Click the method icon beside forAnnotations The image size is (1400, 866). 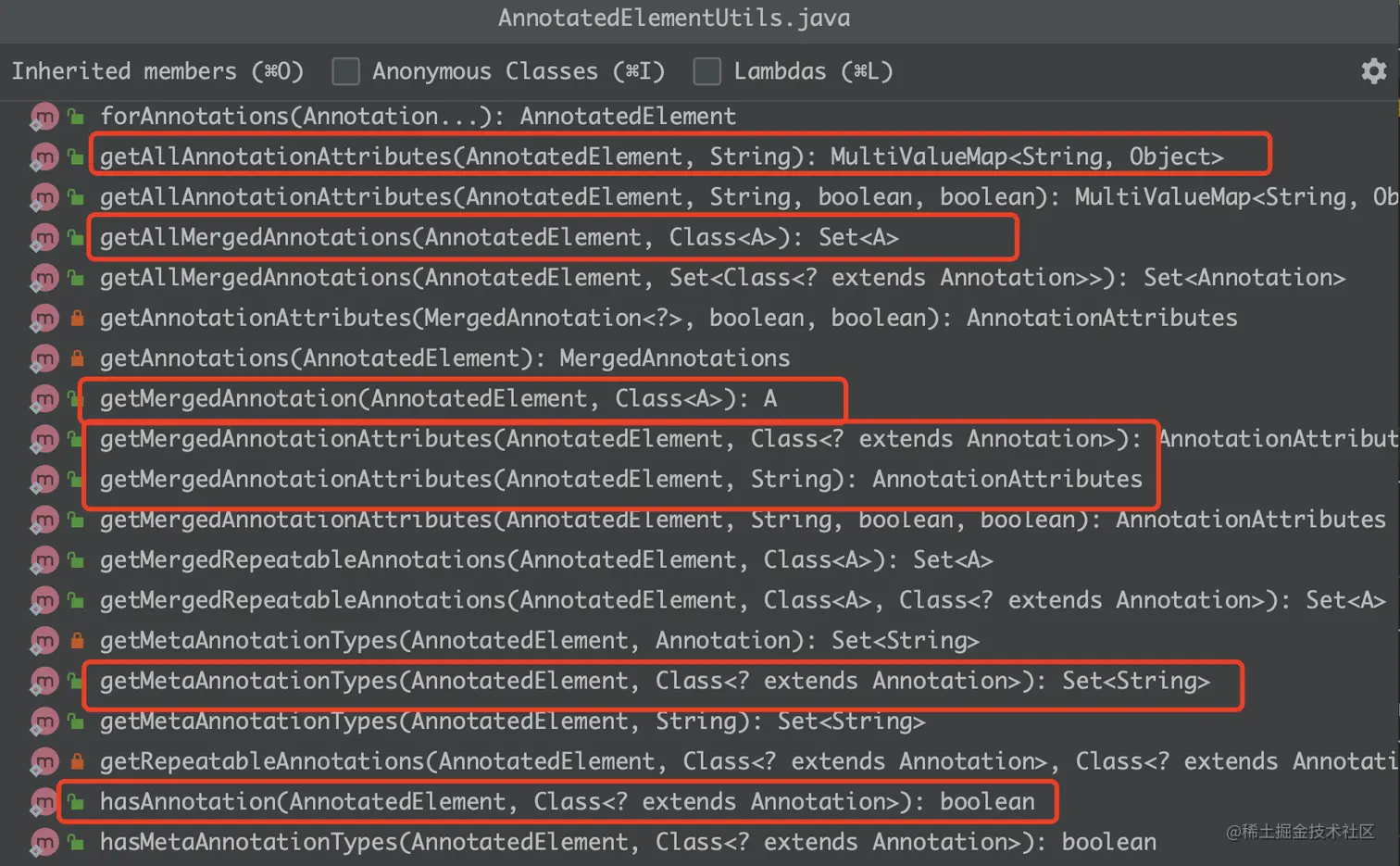click(44, 117)
